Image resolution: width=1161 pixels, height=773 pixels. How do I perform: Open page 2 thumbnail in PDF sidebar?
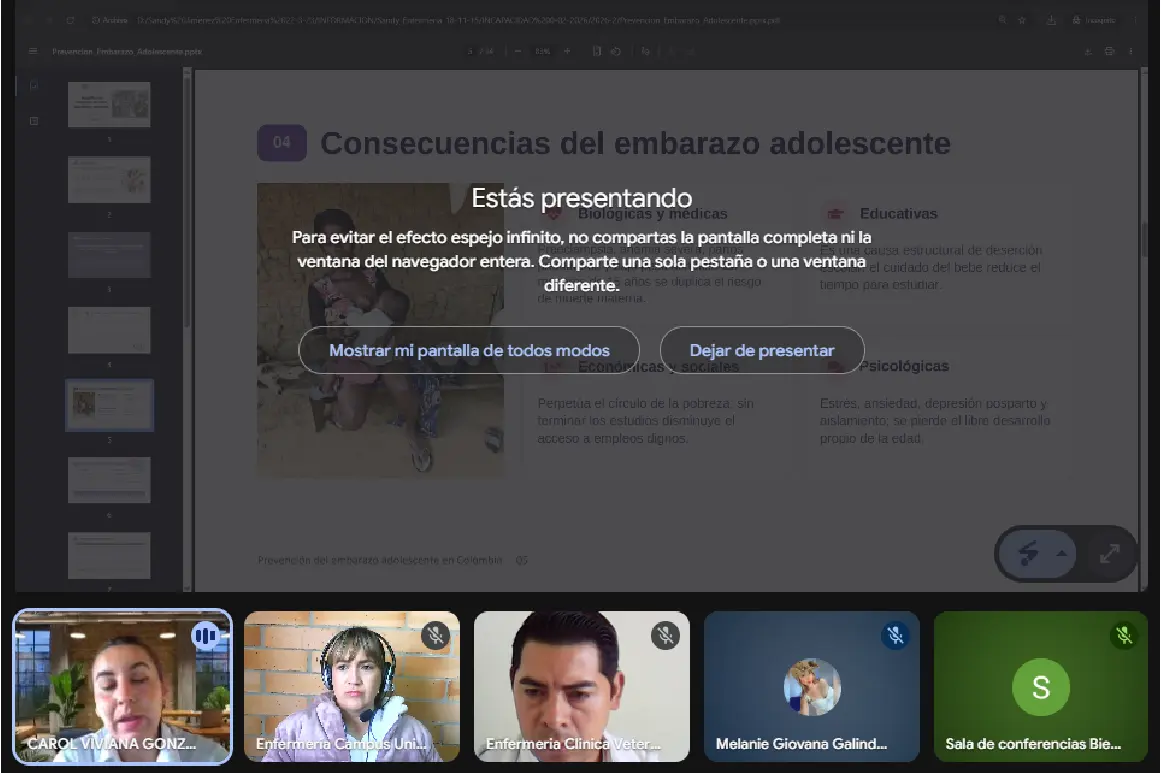click(109, 179)
